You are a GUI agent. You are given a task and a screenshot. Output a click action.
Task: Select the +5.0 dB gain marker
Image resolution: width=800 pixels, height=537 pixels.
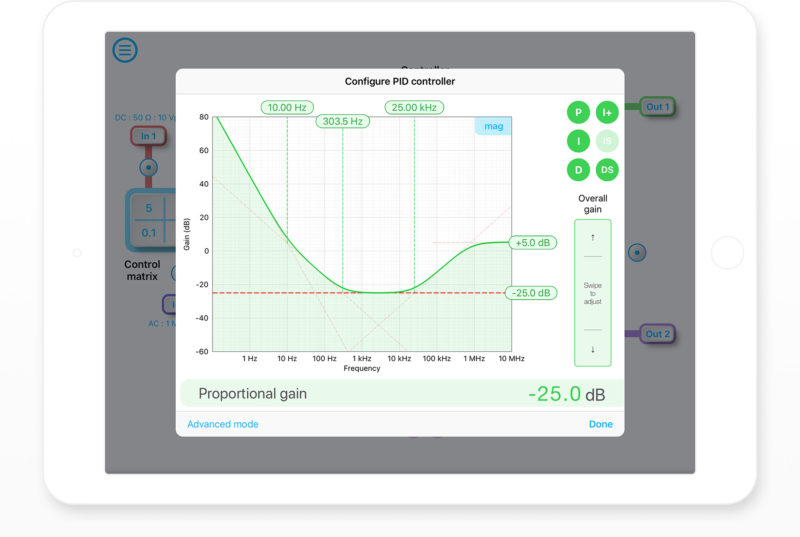532,242
